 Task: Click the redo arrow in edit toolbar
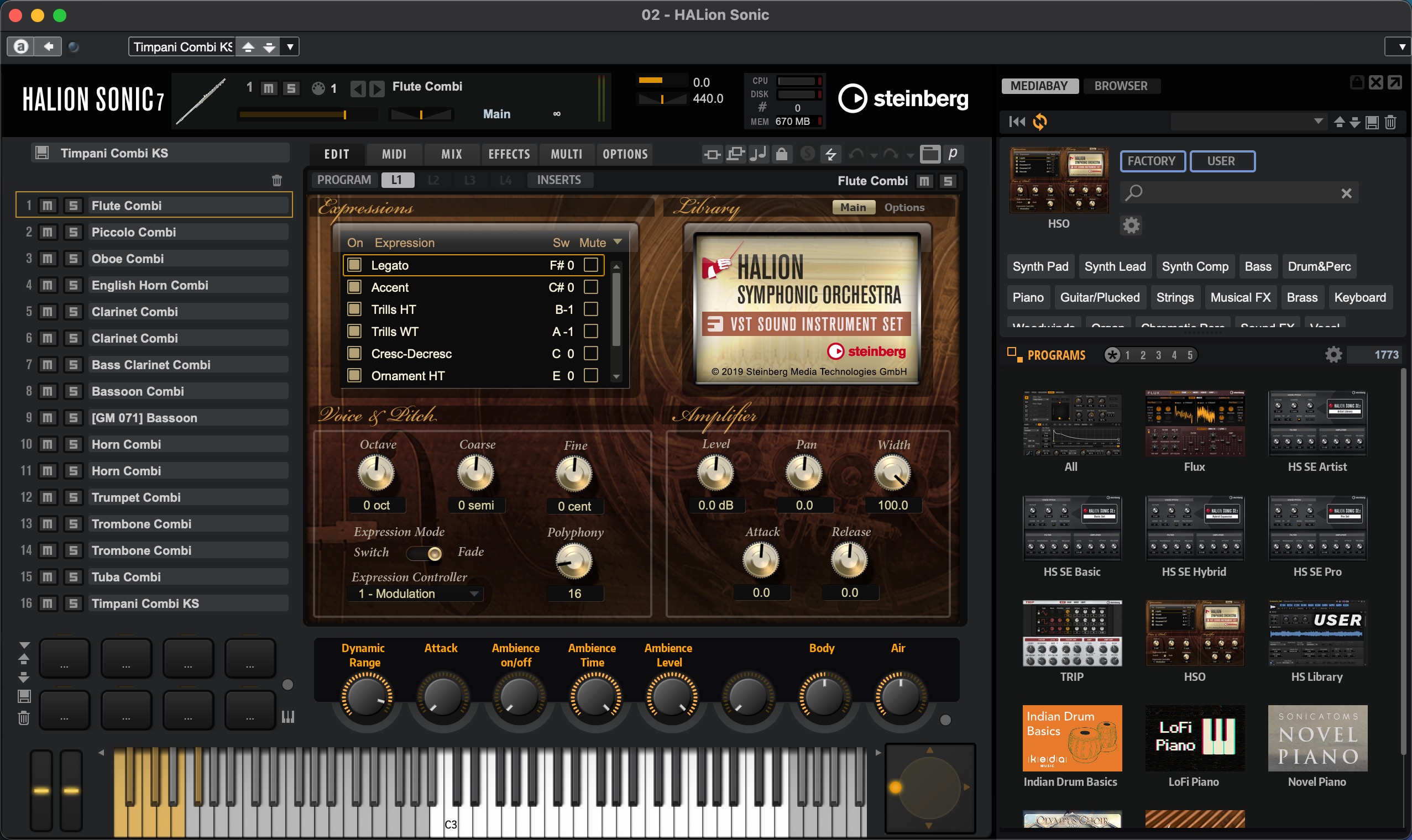(891, 154)
